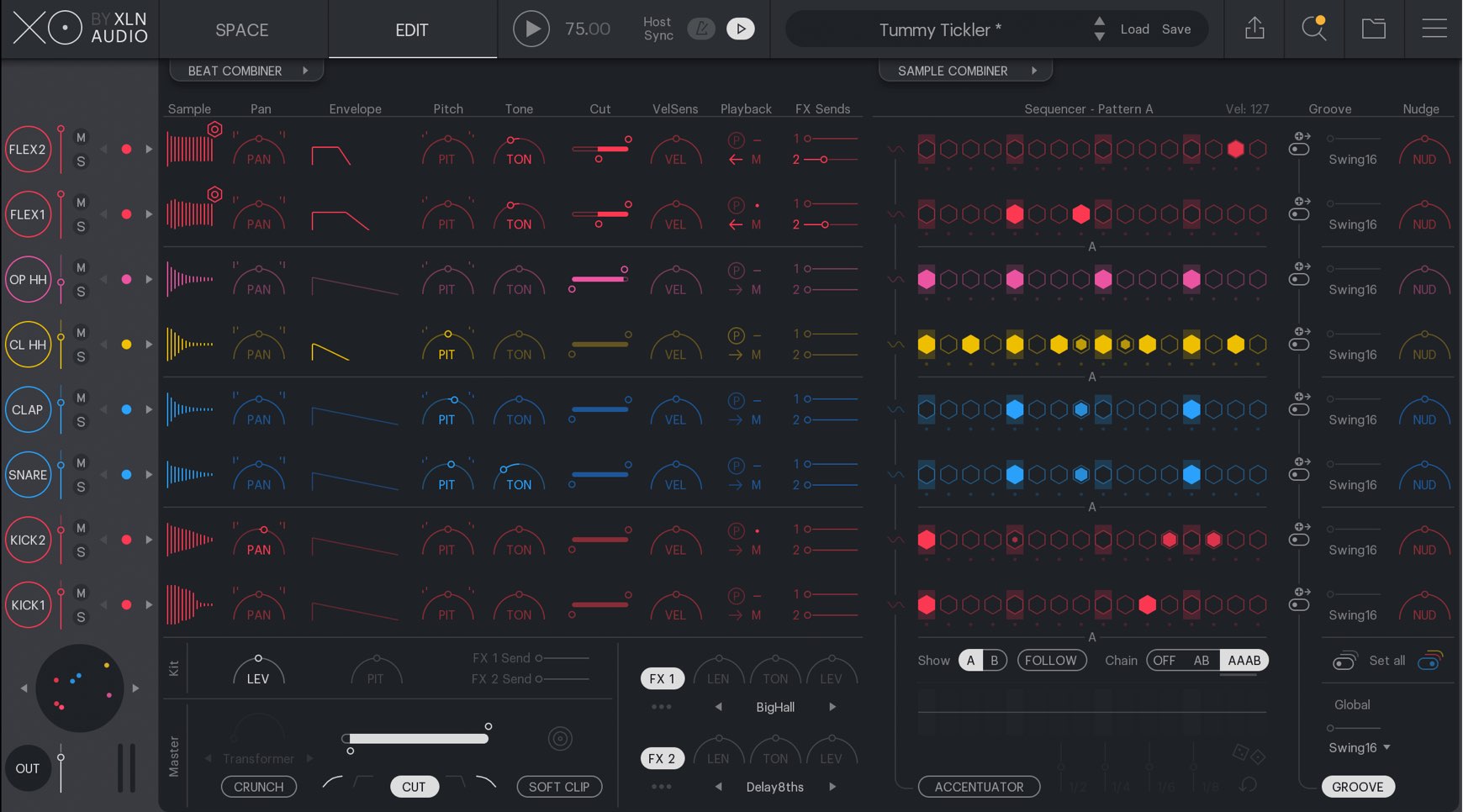Toggle the Host Sync play icon
This screenshot has height=812, width=1463.
tap(741, 29)
